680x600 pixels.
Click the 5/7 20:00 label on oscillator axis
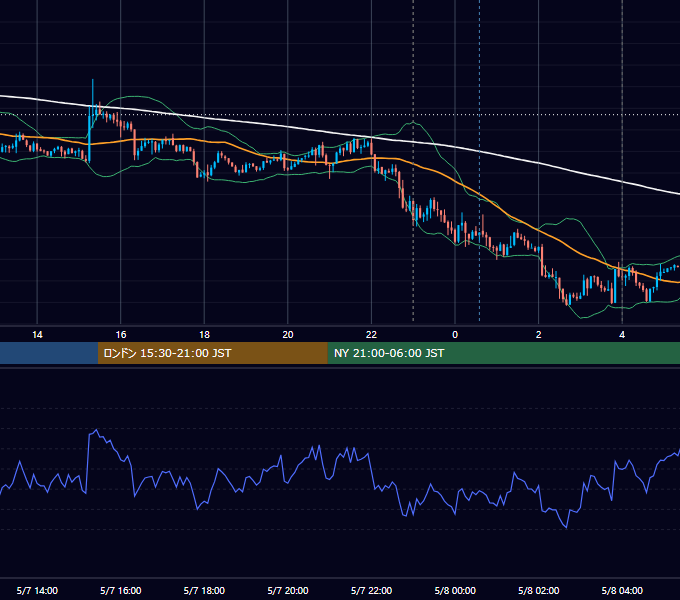point(288,590)
